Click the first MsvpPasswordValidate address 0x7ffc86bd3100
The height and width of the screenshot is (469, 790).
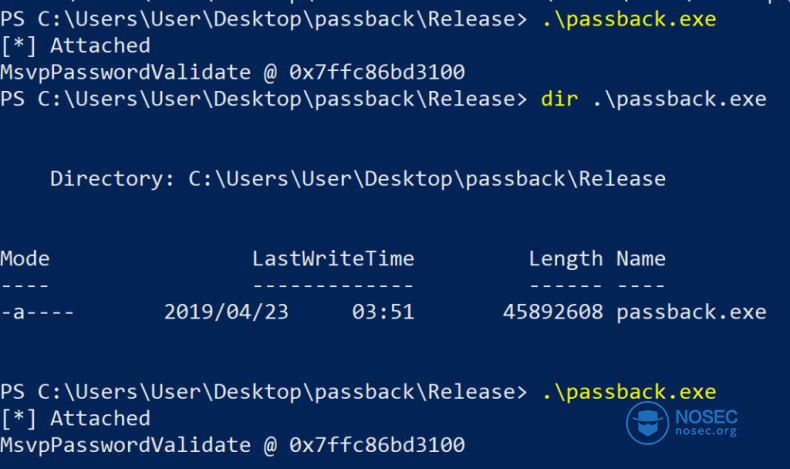click(377, 73)
